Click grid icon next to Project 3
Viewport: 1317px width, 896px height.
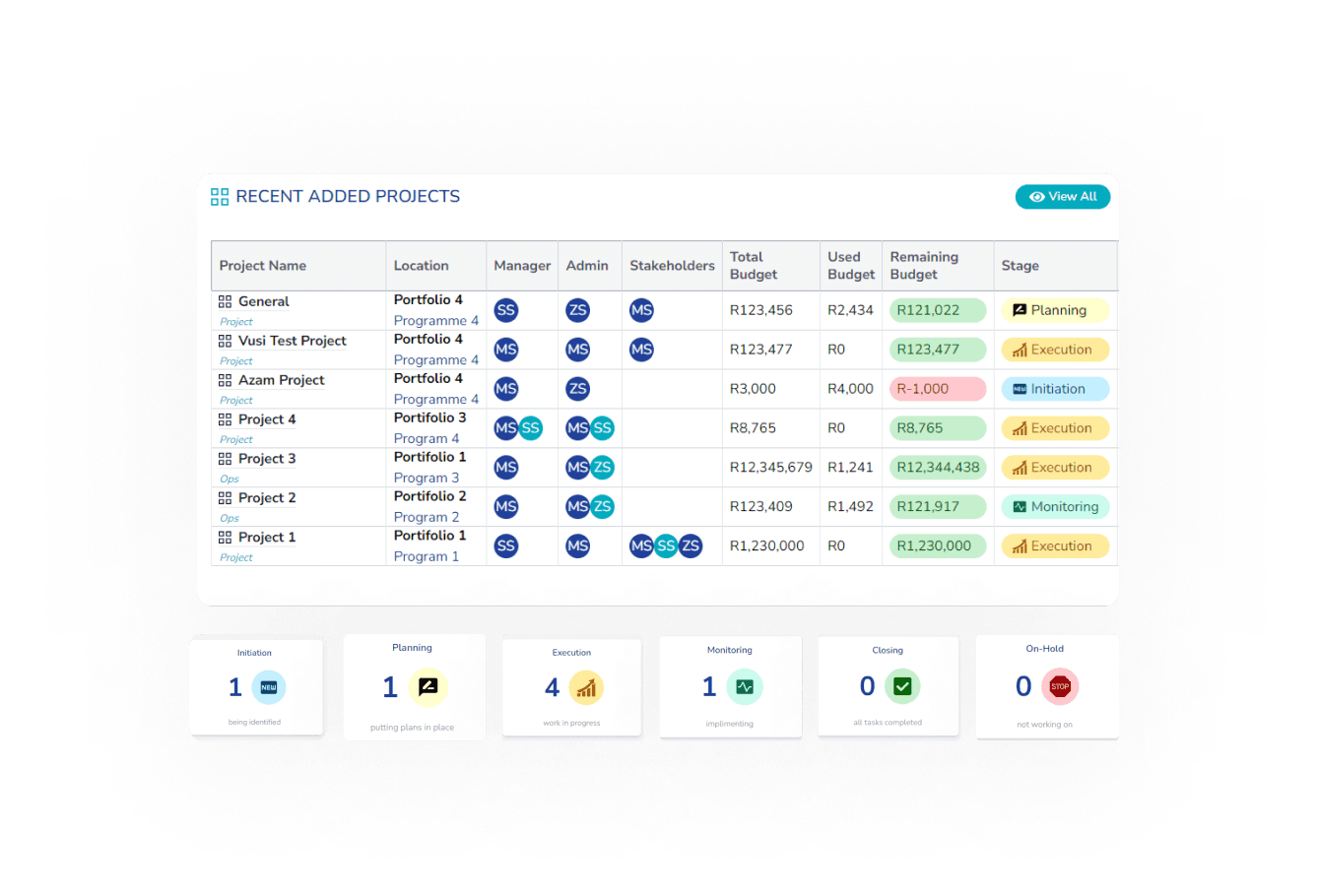click(x=226, y=460)
